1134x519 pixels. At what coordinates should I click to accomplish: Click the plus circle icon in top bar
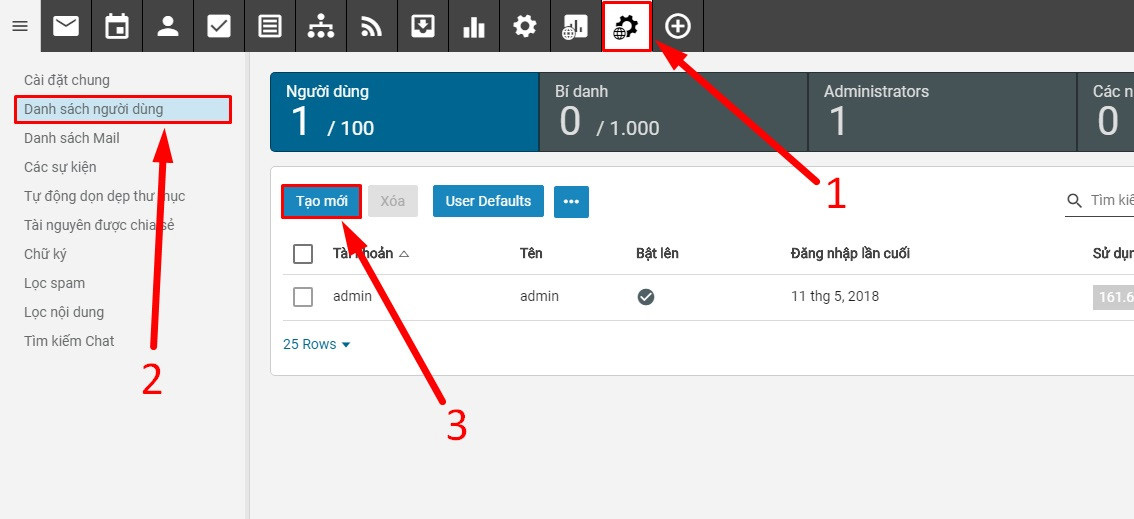(x=678, y=26)
